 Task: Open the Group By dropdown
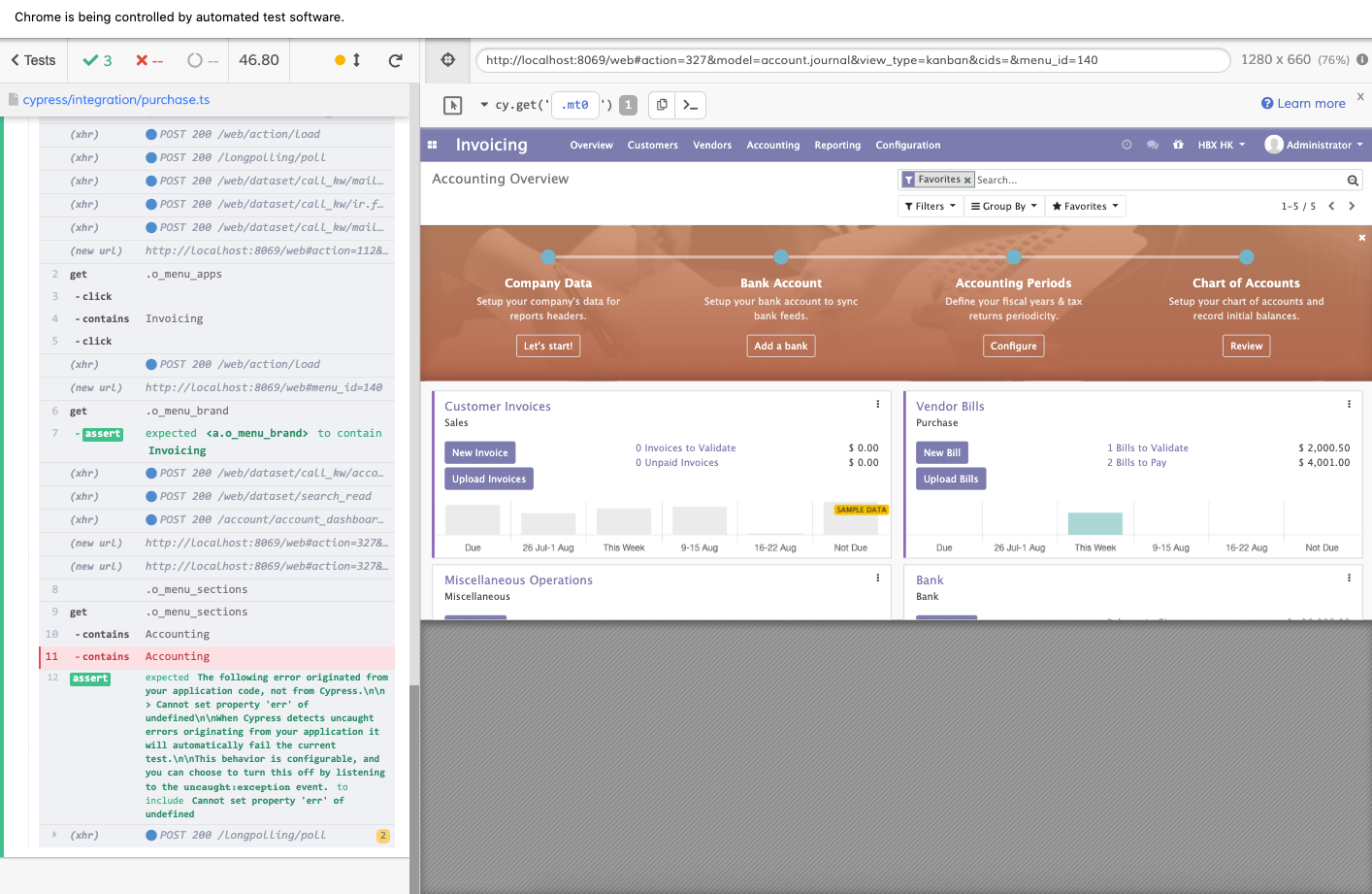(1003, 206)
